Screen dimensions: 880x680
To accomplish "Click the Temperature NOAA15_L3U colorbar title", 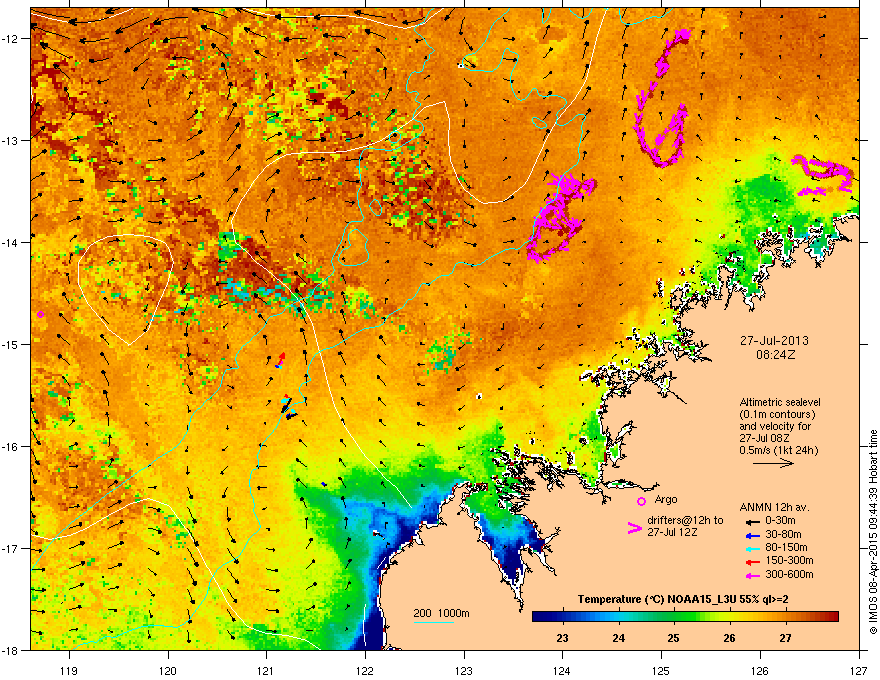I will 682,599.
